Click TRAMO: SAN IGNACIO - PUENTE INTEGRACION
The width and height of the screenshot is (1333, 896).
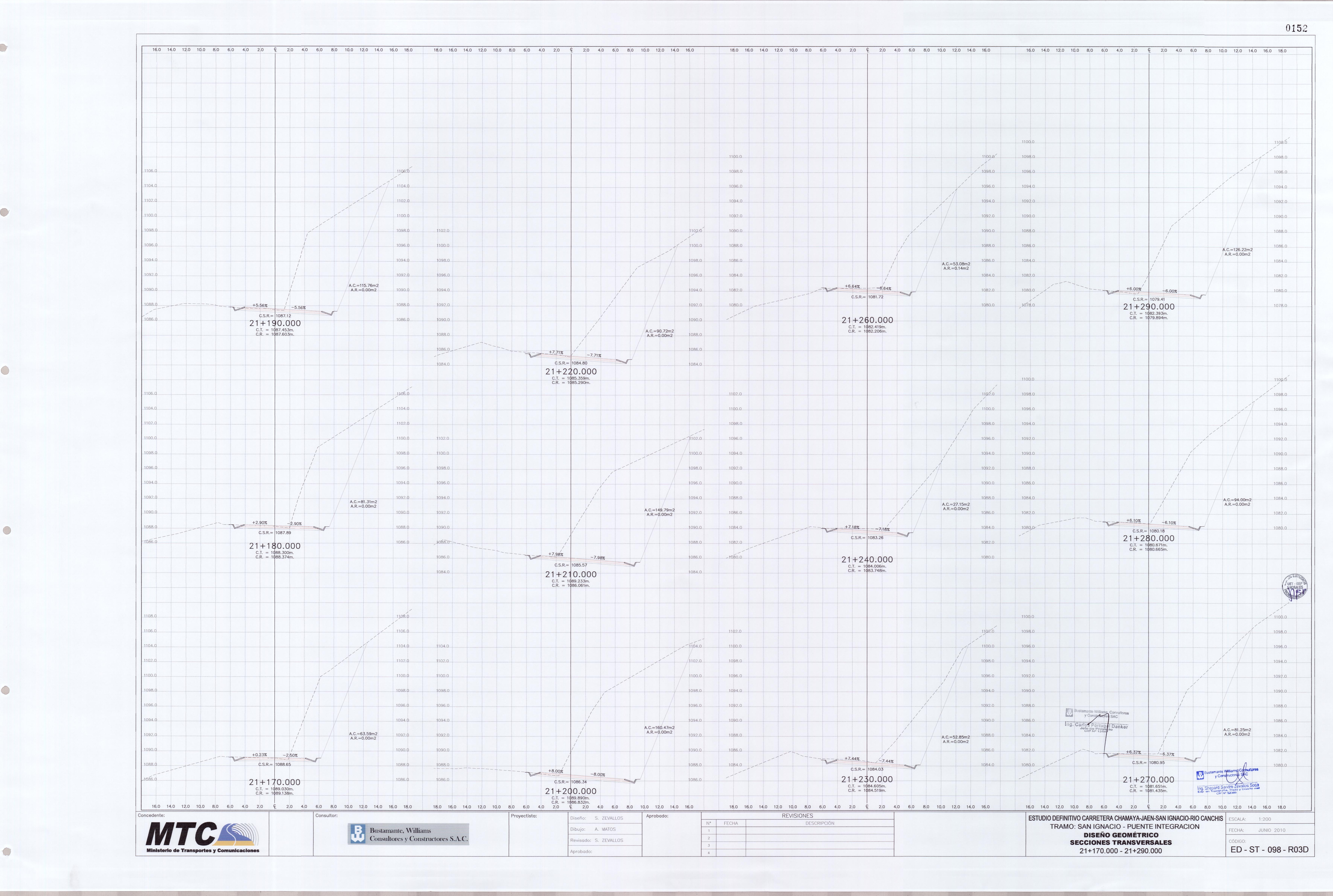coord(1124,827)
